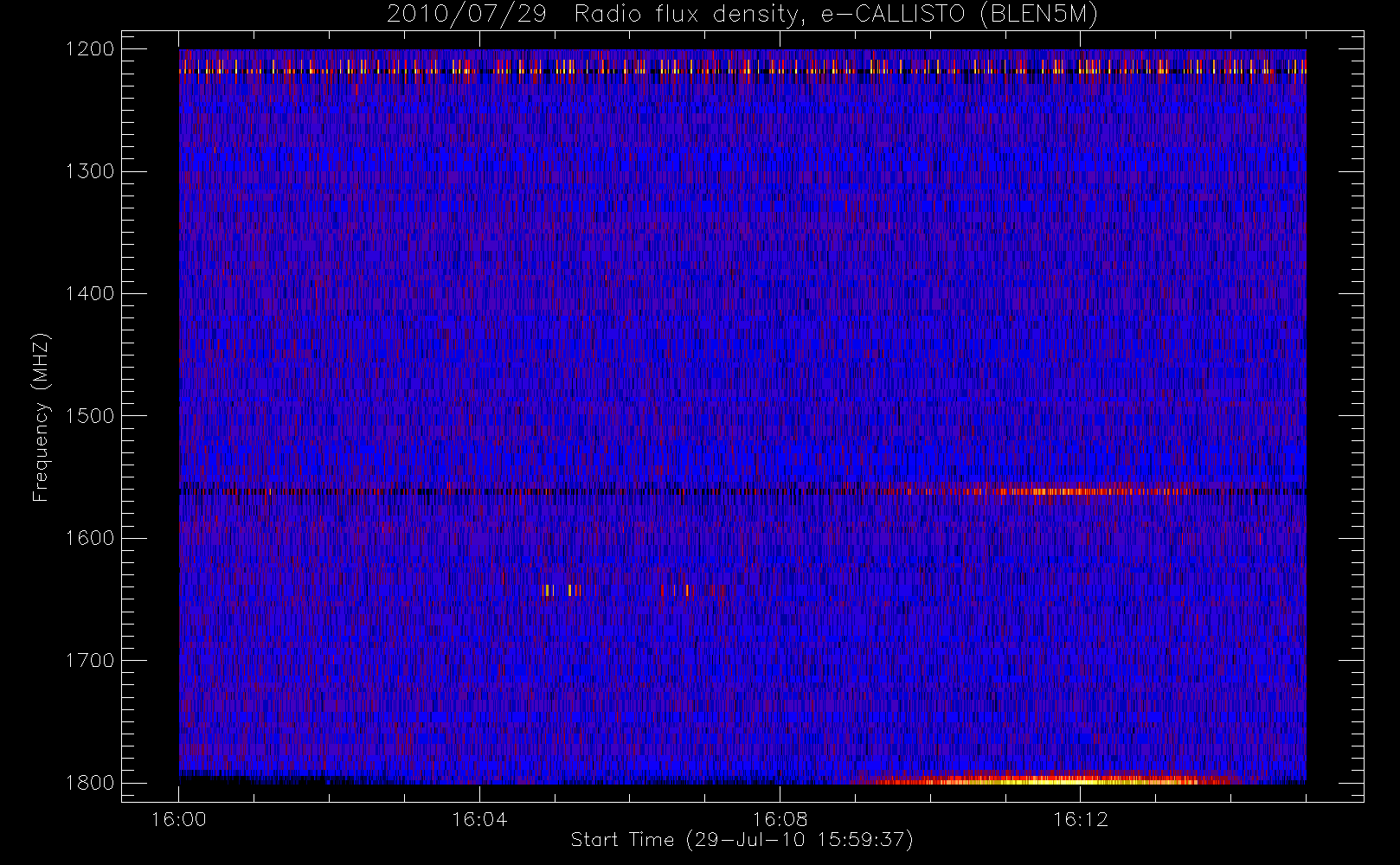
Task: Click the 1700 frequency tick label
Action: tap(90, 661)
